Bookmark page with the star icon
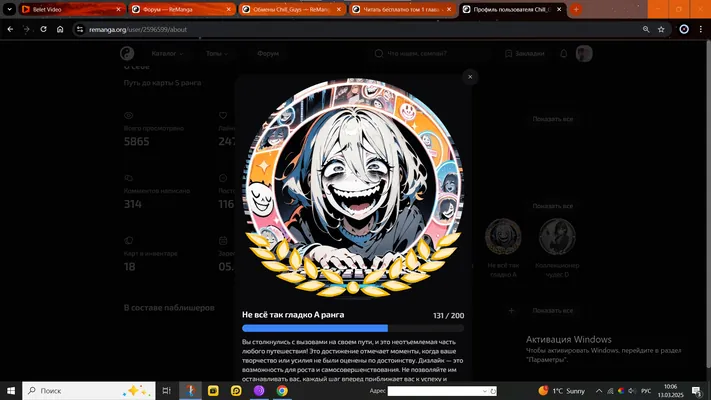This screenshot has height=400, width=711. pyautogui.click(x=661, y=29)
